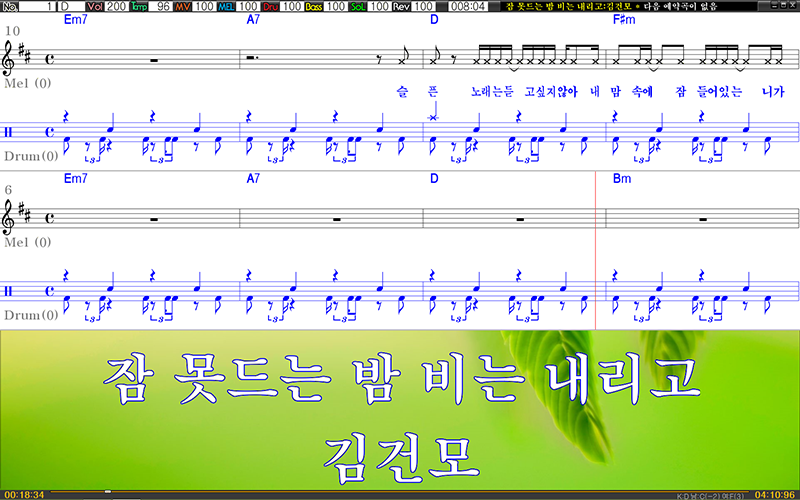The height and width of the screenshot is (500, 800).
Task: Set the Vol value field showing 200
Action: [116, 6]
